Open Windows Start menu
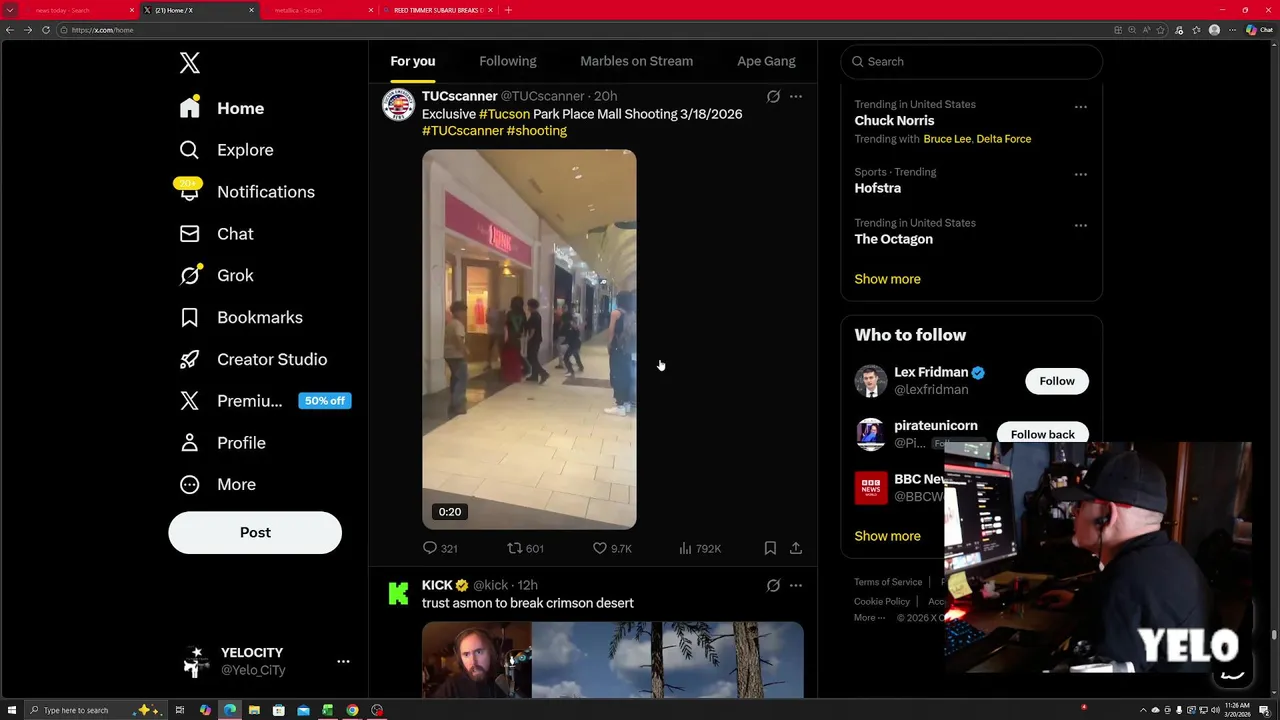 tap(11, 710)
